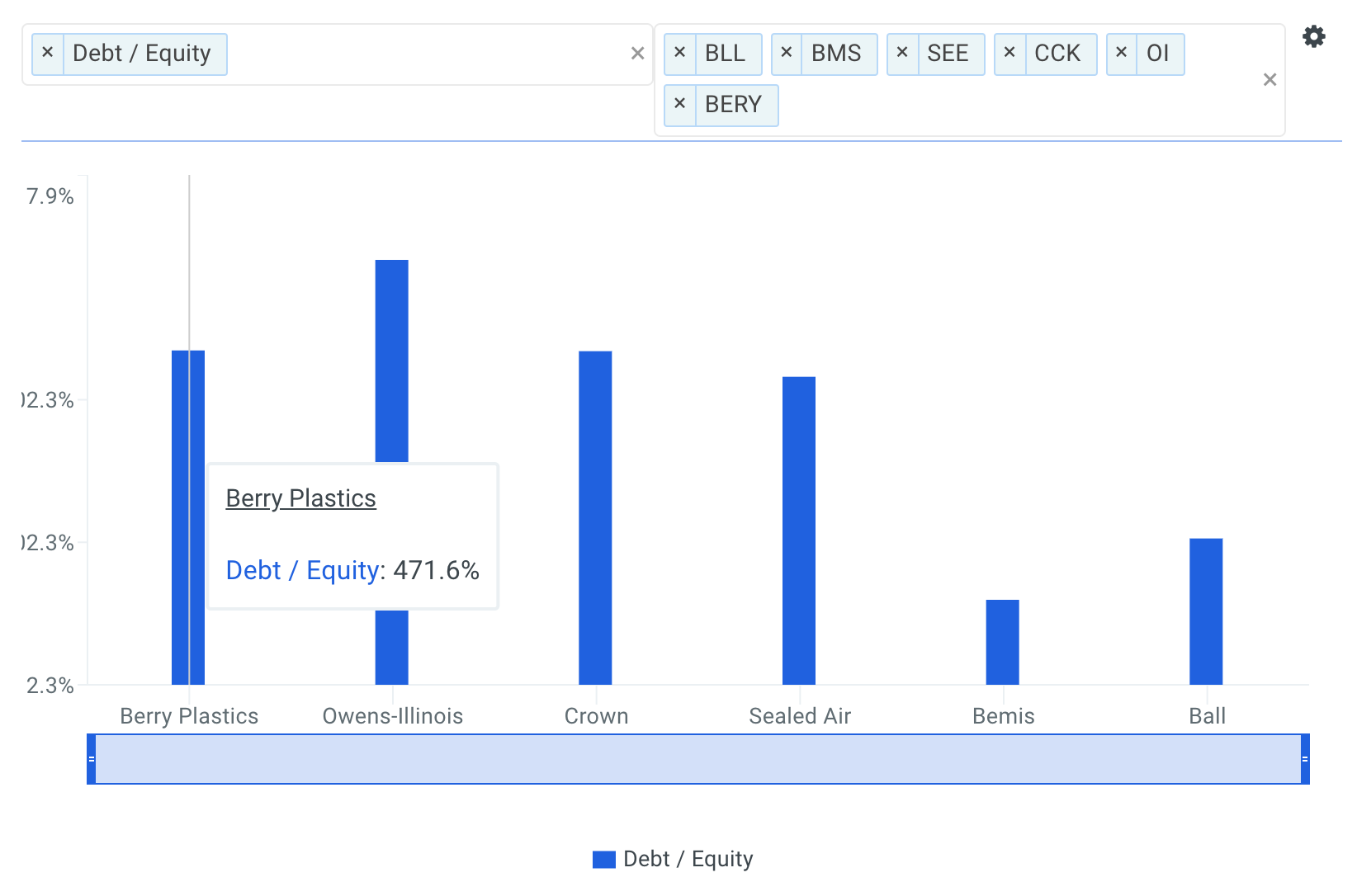
Task: Click the 7.9% y-axis label
Action: point(50,196)
